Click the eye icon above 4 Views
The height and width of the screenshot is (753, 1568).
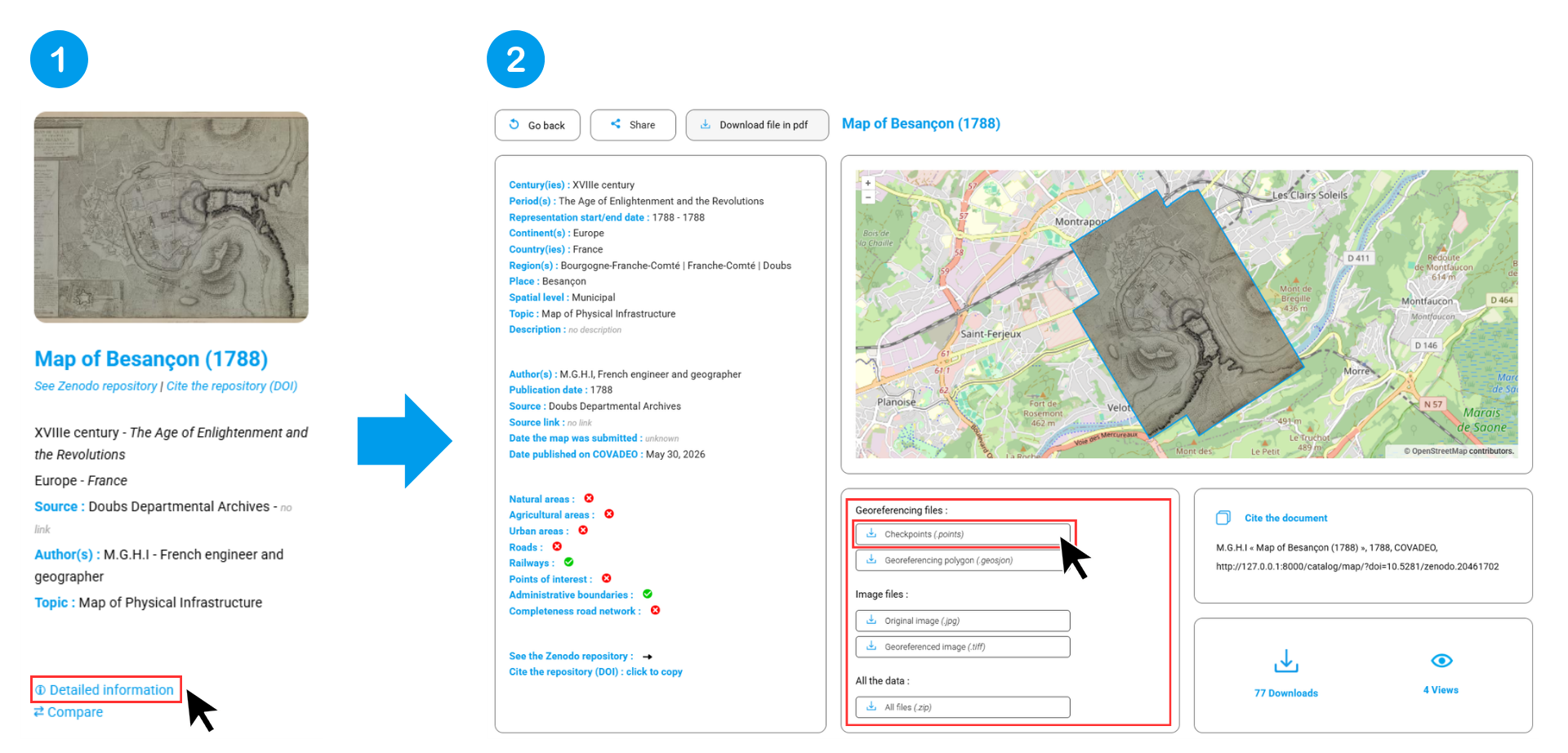click(x=1441, y=661)
